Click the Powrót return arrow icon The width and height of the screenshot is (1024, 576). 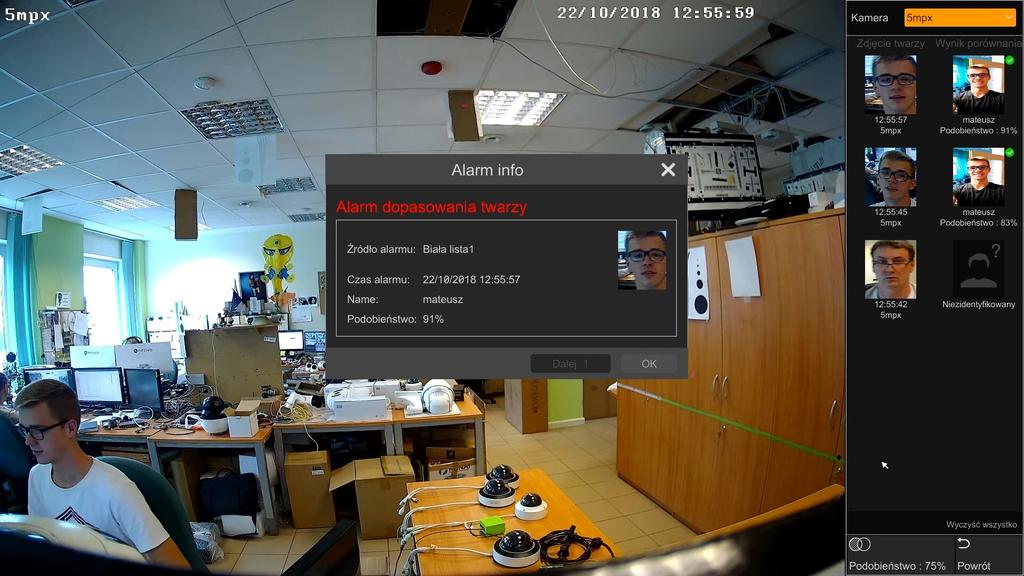tap(963, 543)
